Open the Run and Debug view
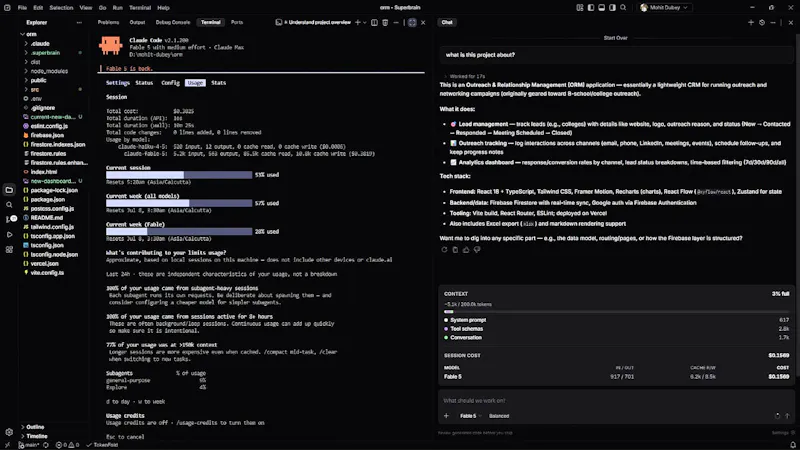 coord(9,235)
